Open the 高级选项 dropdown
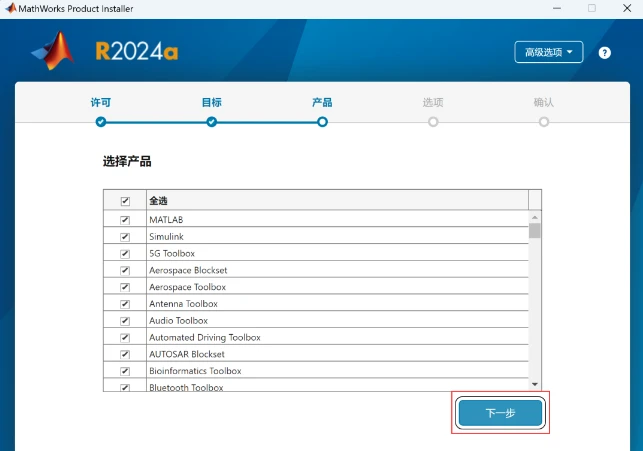The width and height of the screenshot is (643, 451). [x=549, y=52]
